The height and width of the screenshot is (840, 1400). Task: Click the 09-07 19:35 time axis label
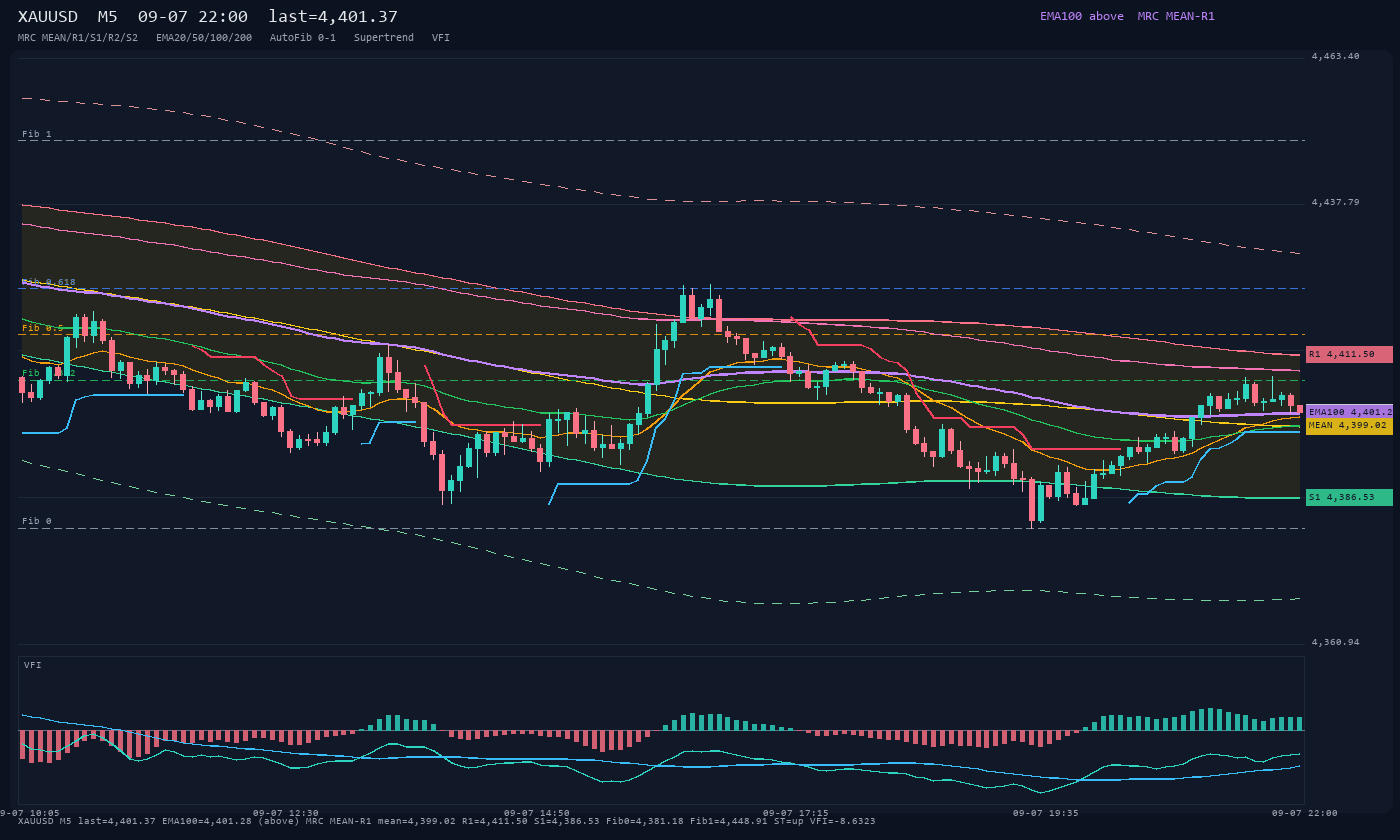coord(1045,813)
